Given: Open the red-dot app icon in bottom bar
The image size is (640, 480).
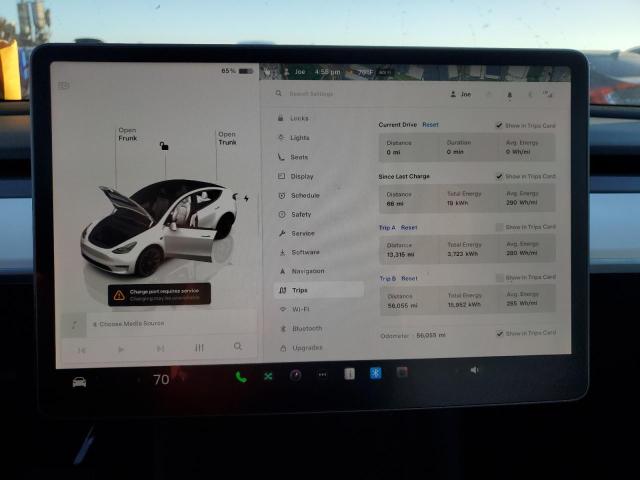Looking at the screenshot, I should coord(402,372).
